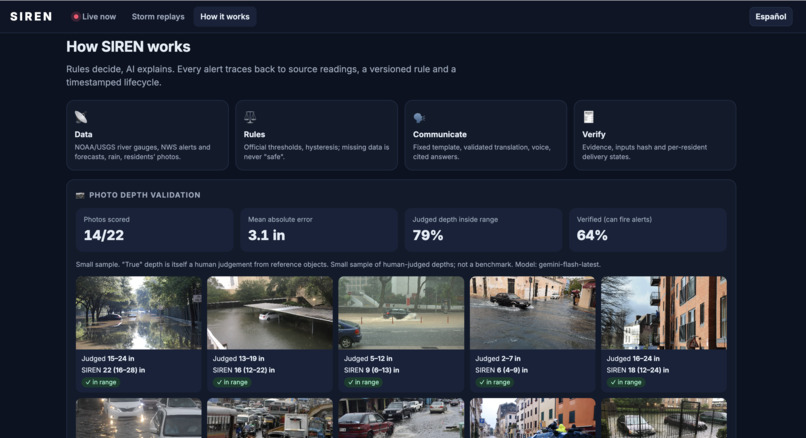Click in range badge under SIREN 18

pos(626,382)
